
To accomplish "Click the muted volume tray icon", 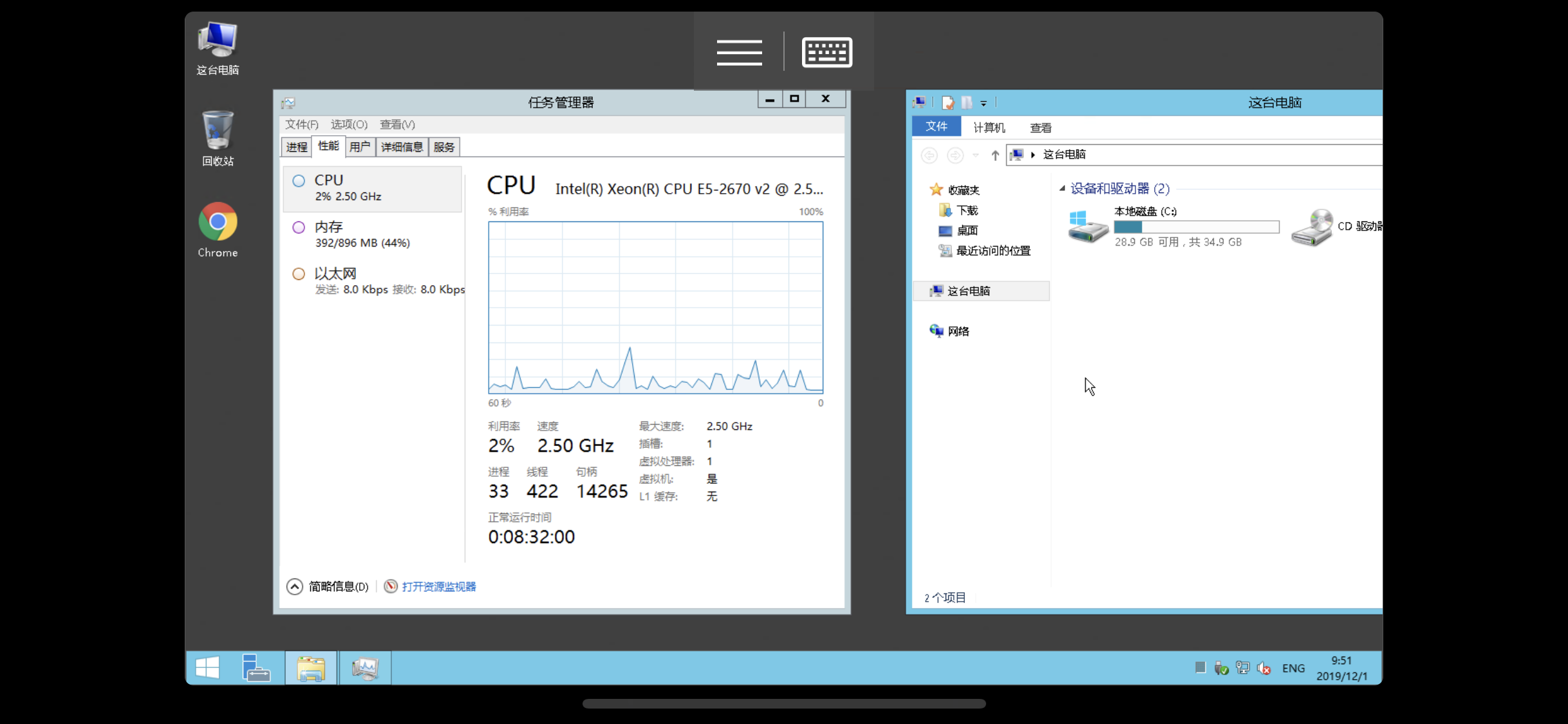I will click(1264, 668).
